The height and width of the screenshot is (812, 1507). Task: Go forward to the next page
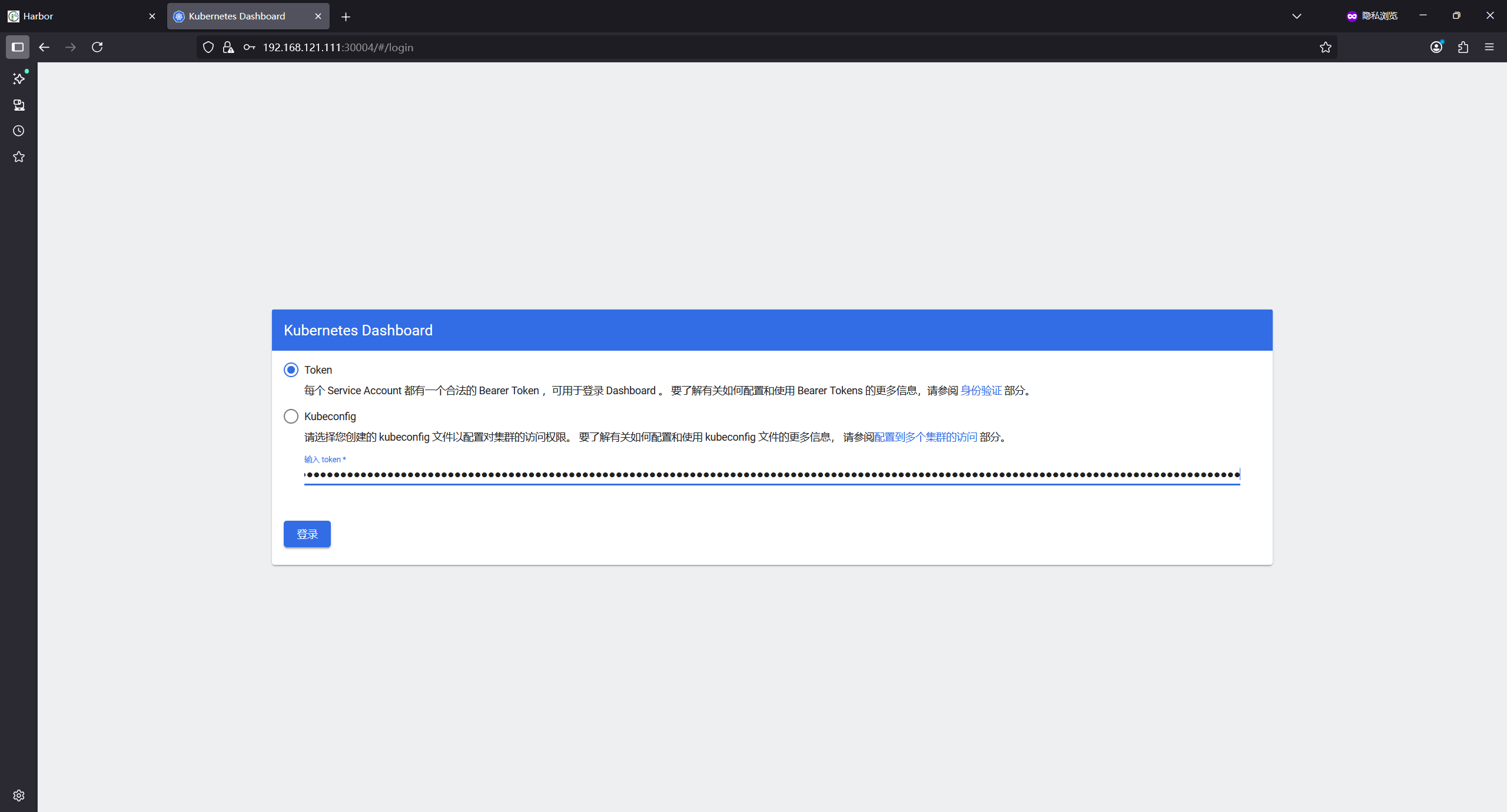[x=71, y=47]
